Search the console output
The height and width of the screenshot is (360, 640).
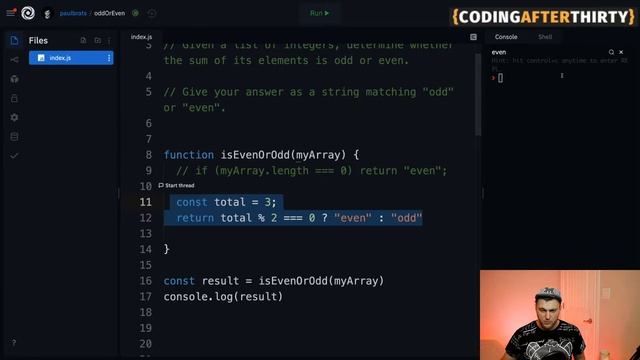611,52
